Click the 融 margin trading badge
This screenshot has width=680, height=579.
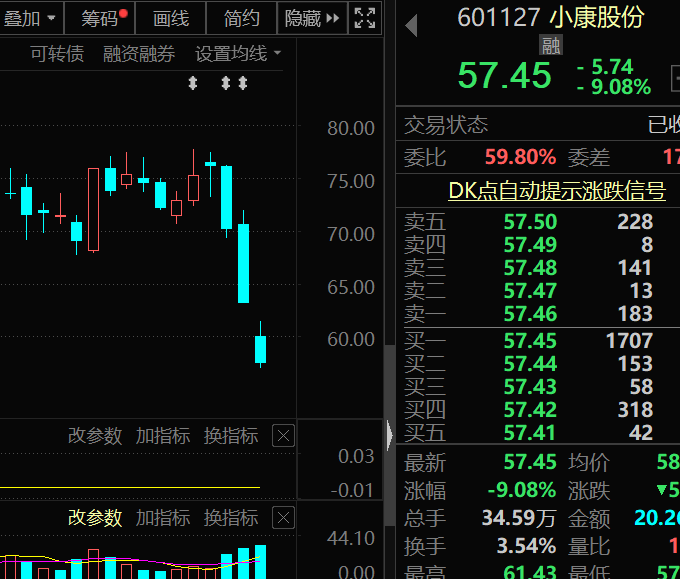tap(551, 45)
